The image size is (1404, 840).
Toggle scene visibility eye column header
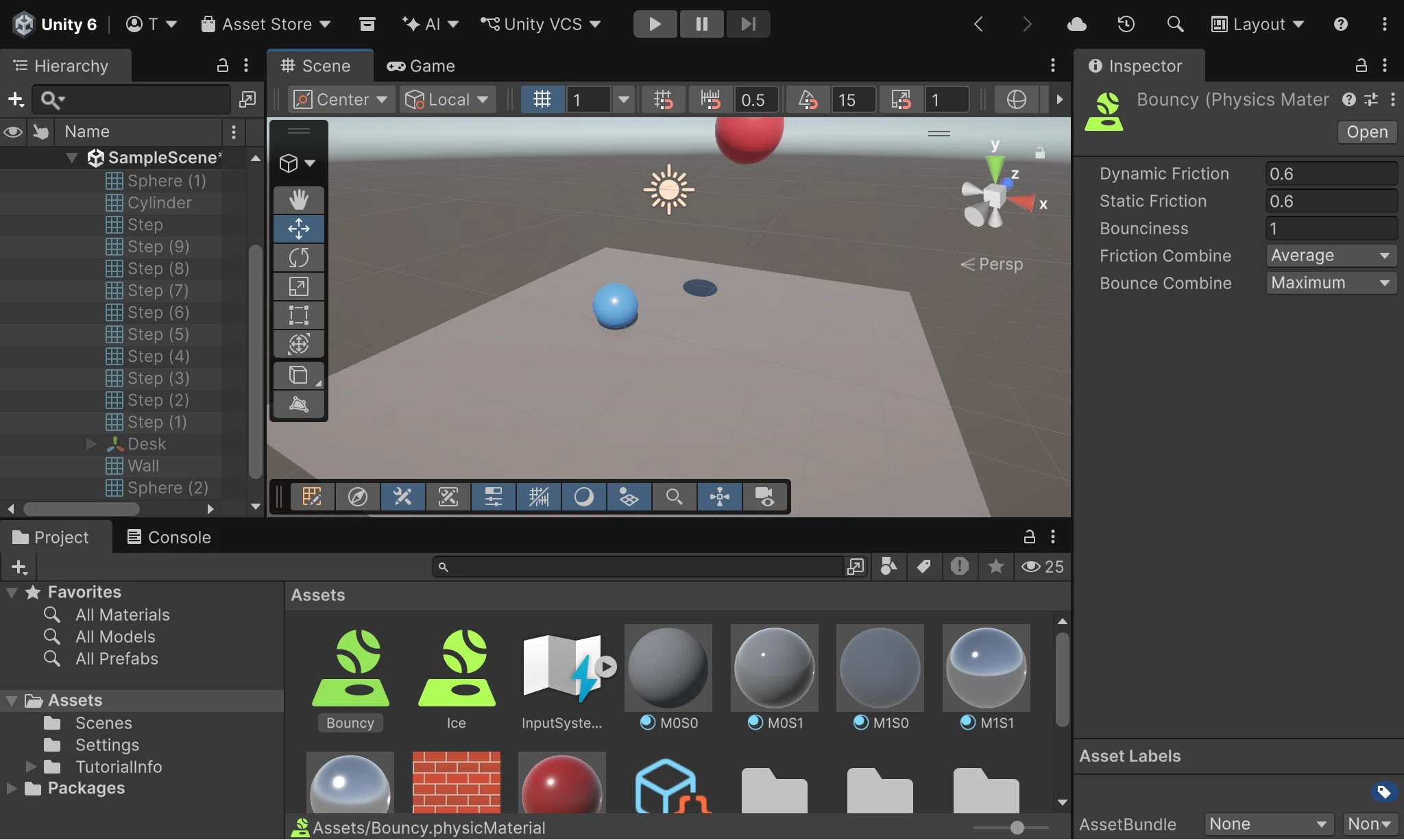[x=13, y=132]
